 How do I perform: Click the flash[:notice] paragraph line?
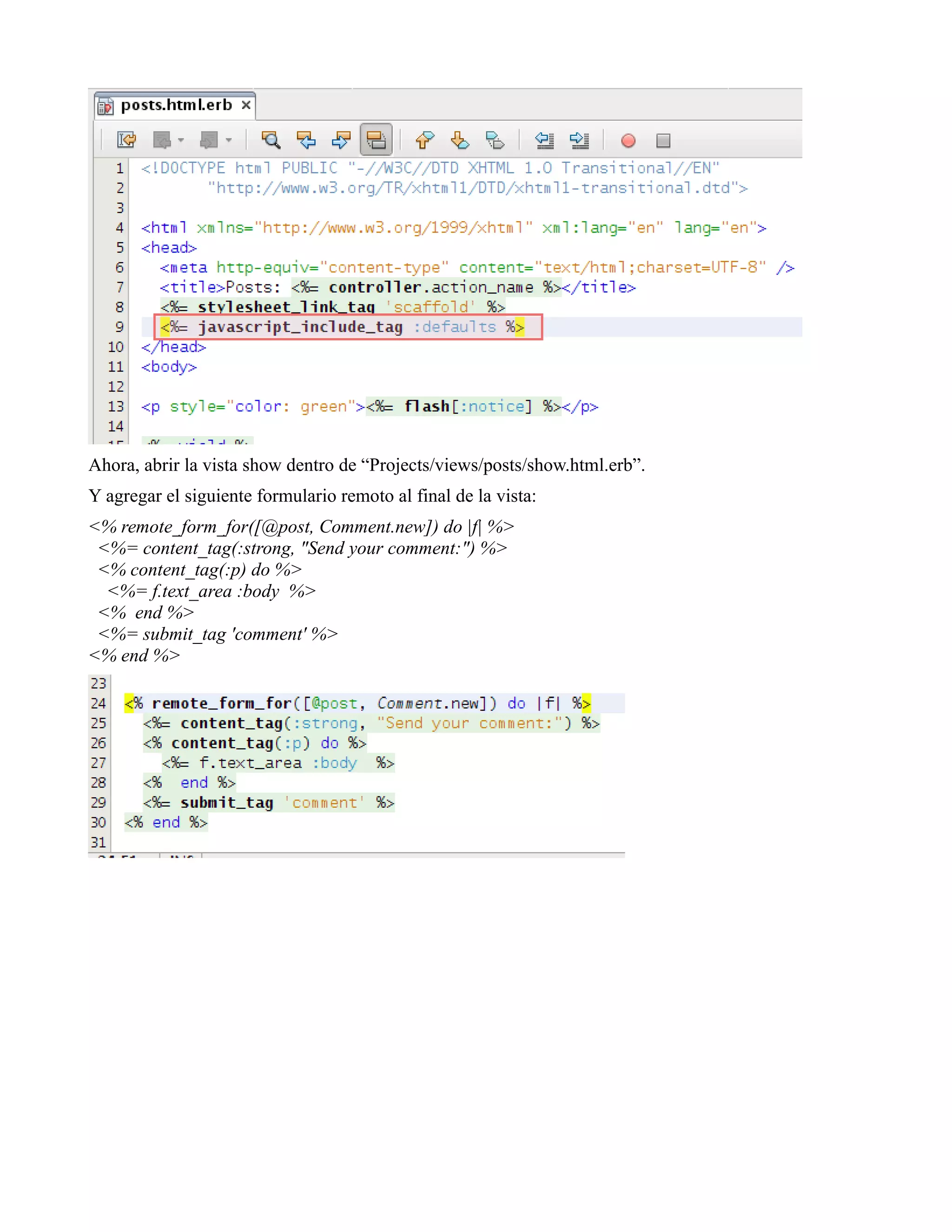[370, 407]
